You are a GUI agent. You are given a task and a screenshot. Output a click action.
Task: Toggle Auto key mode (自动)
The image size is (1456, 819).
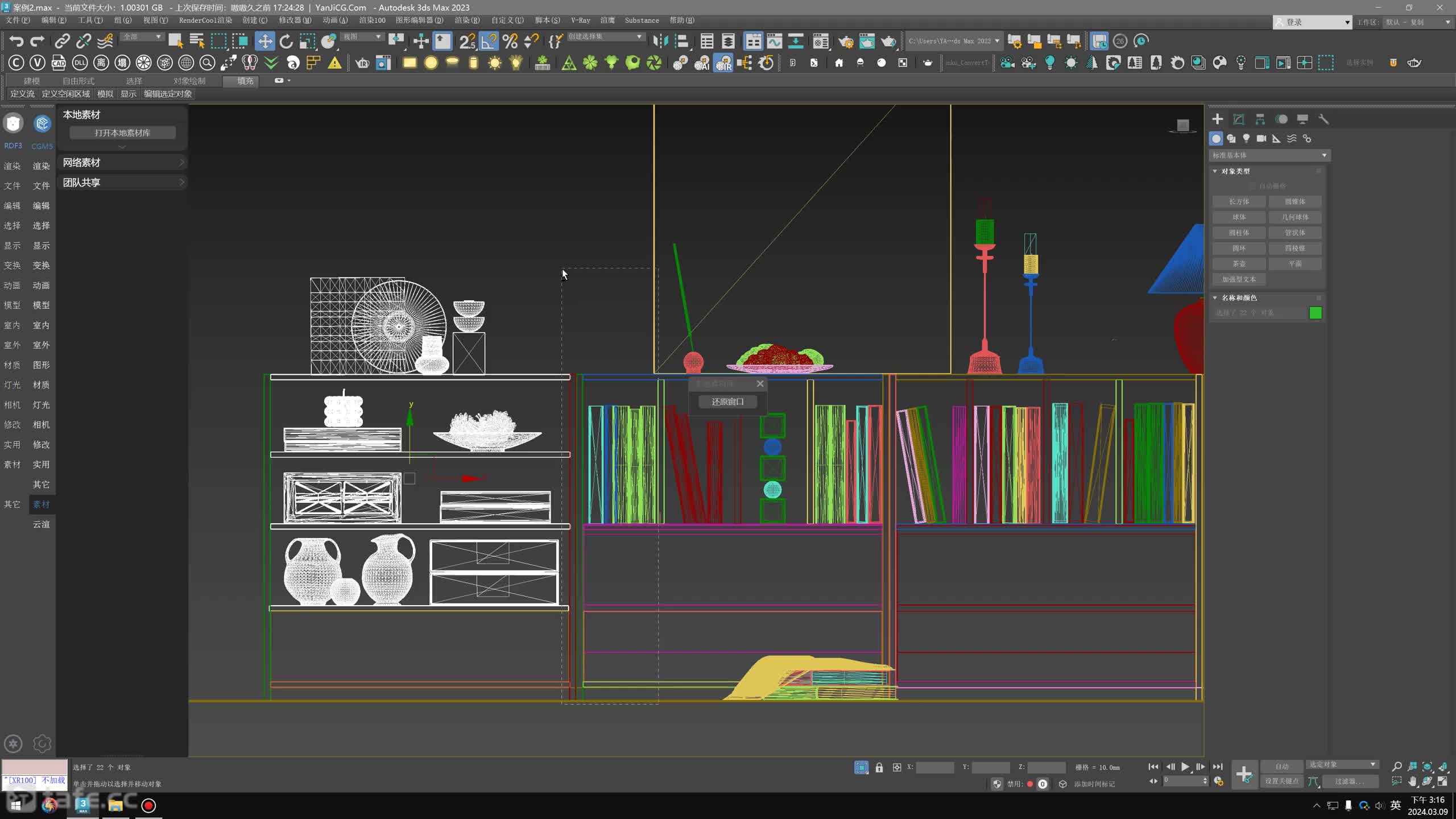(1282, 766)
